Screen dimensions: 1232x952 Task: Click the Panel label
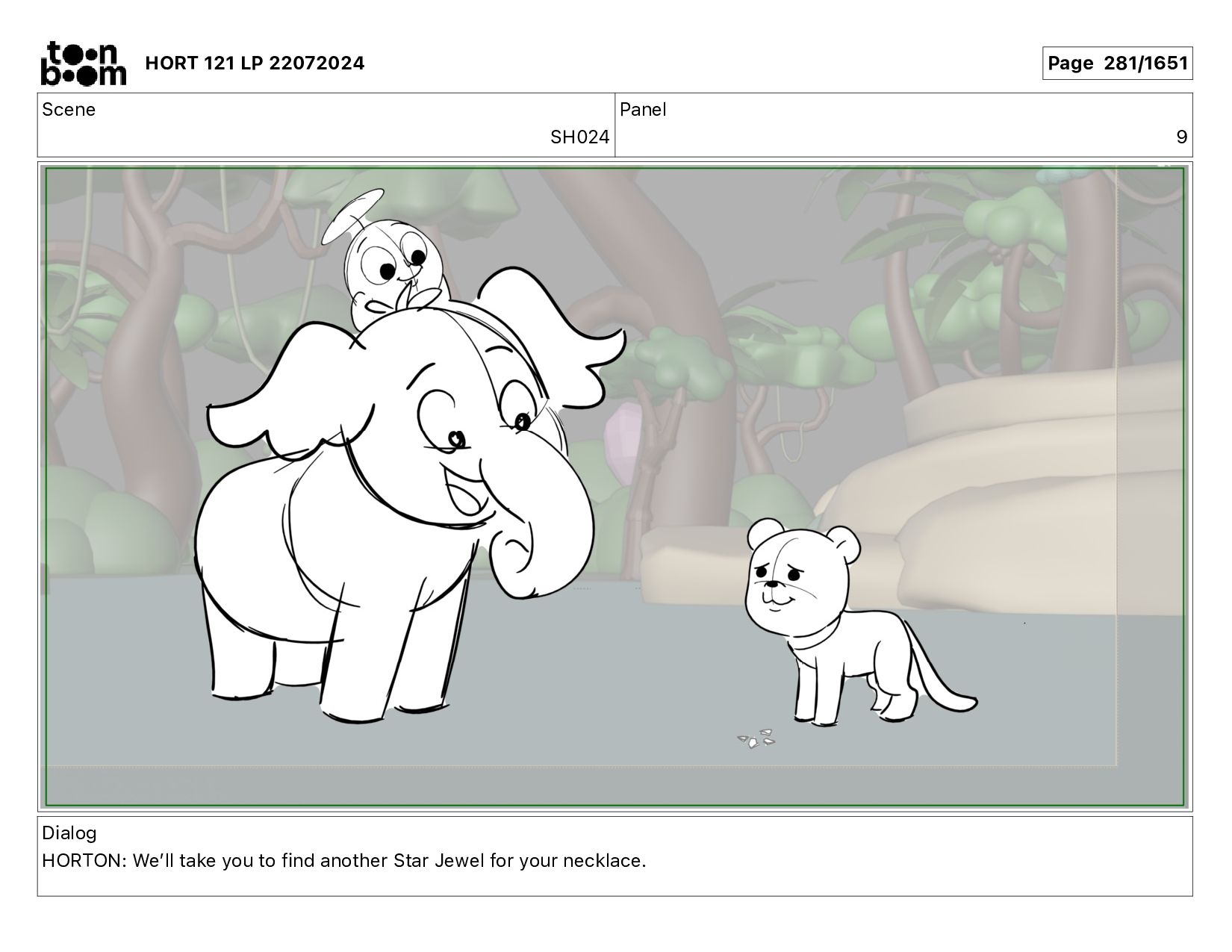coord(643,110)
